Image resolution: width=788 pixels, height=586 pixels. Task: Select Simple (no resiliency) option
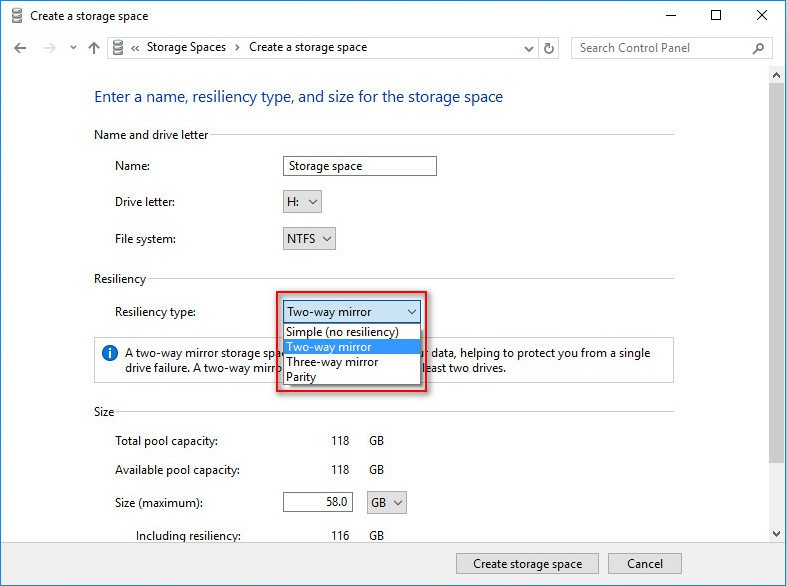(342, 332)
